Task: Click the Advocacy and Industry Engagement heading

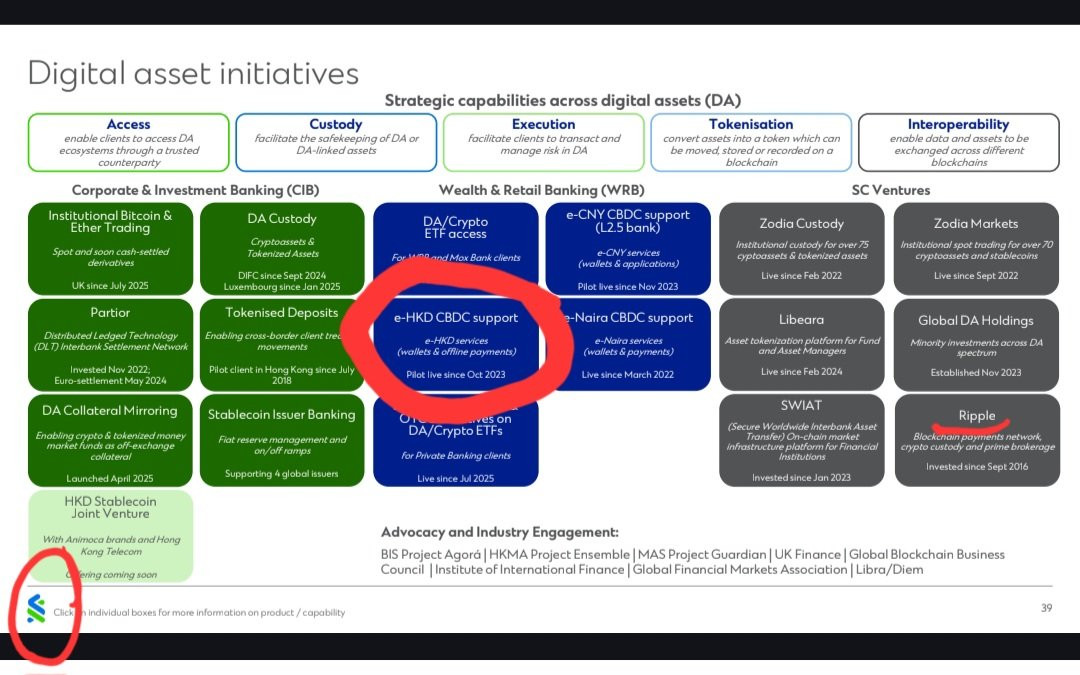Action: pos(500,532)
